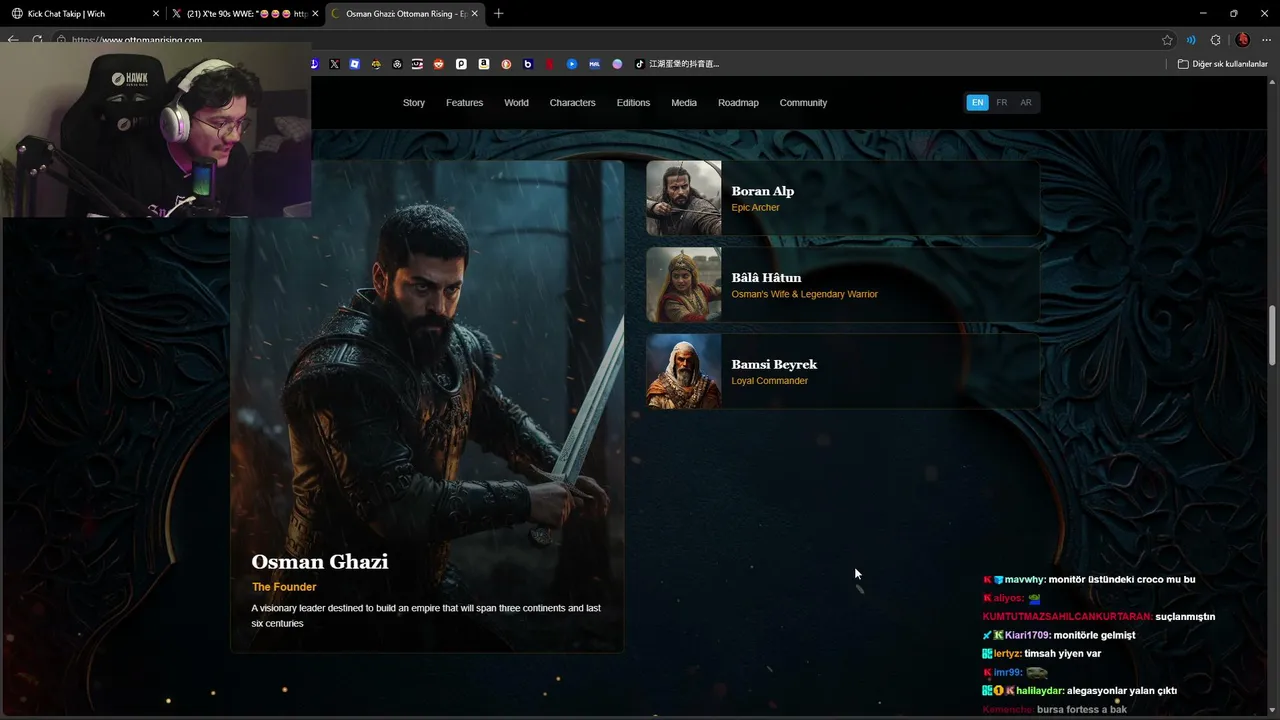Switch to the X'te 90s WWE tab
The image size is (1280, 720).
point(244,14)
